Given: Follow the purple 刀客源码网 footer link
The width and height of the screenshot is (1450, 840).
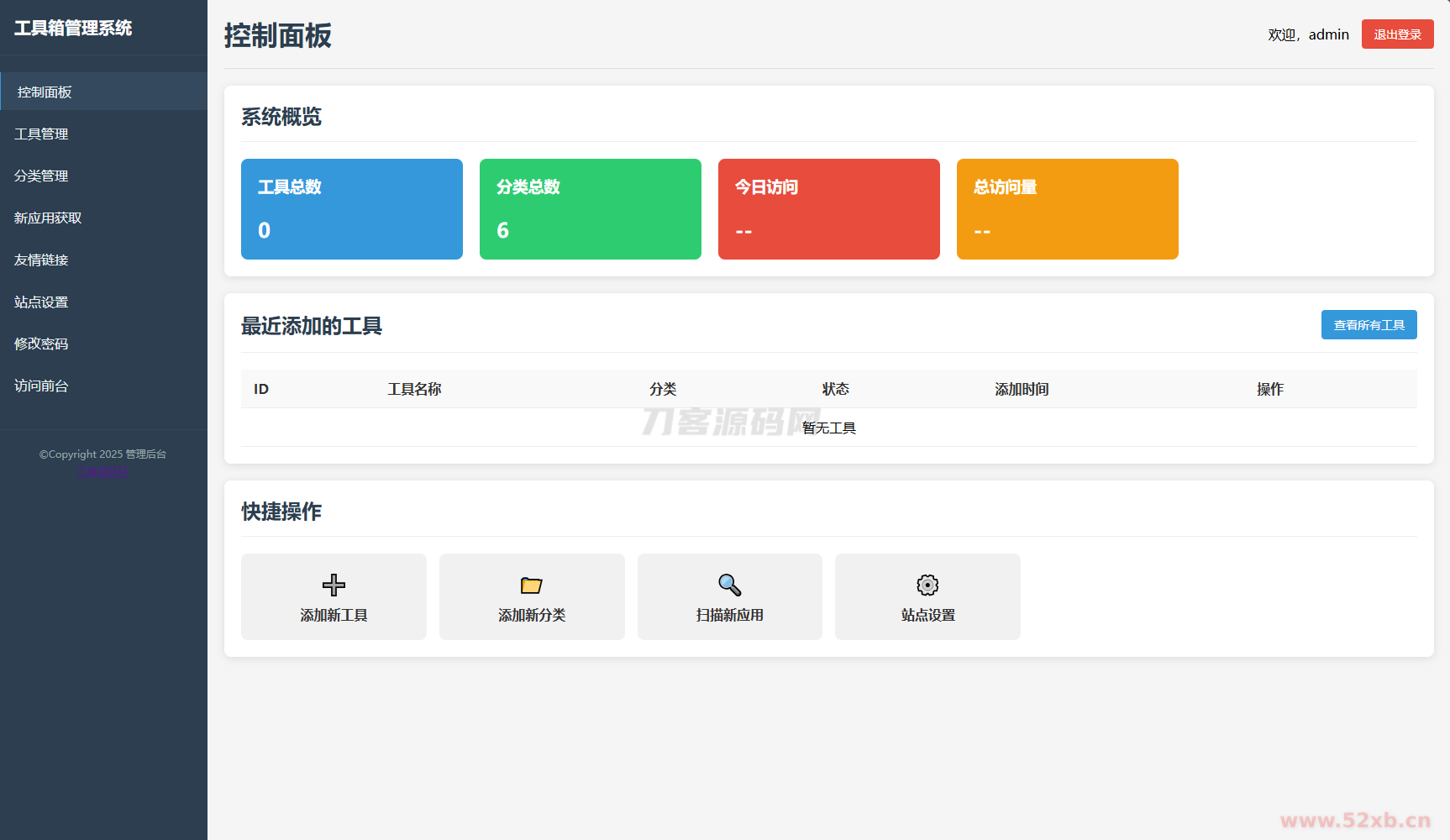Looking at the screenshot, I should point(103,471).
